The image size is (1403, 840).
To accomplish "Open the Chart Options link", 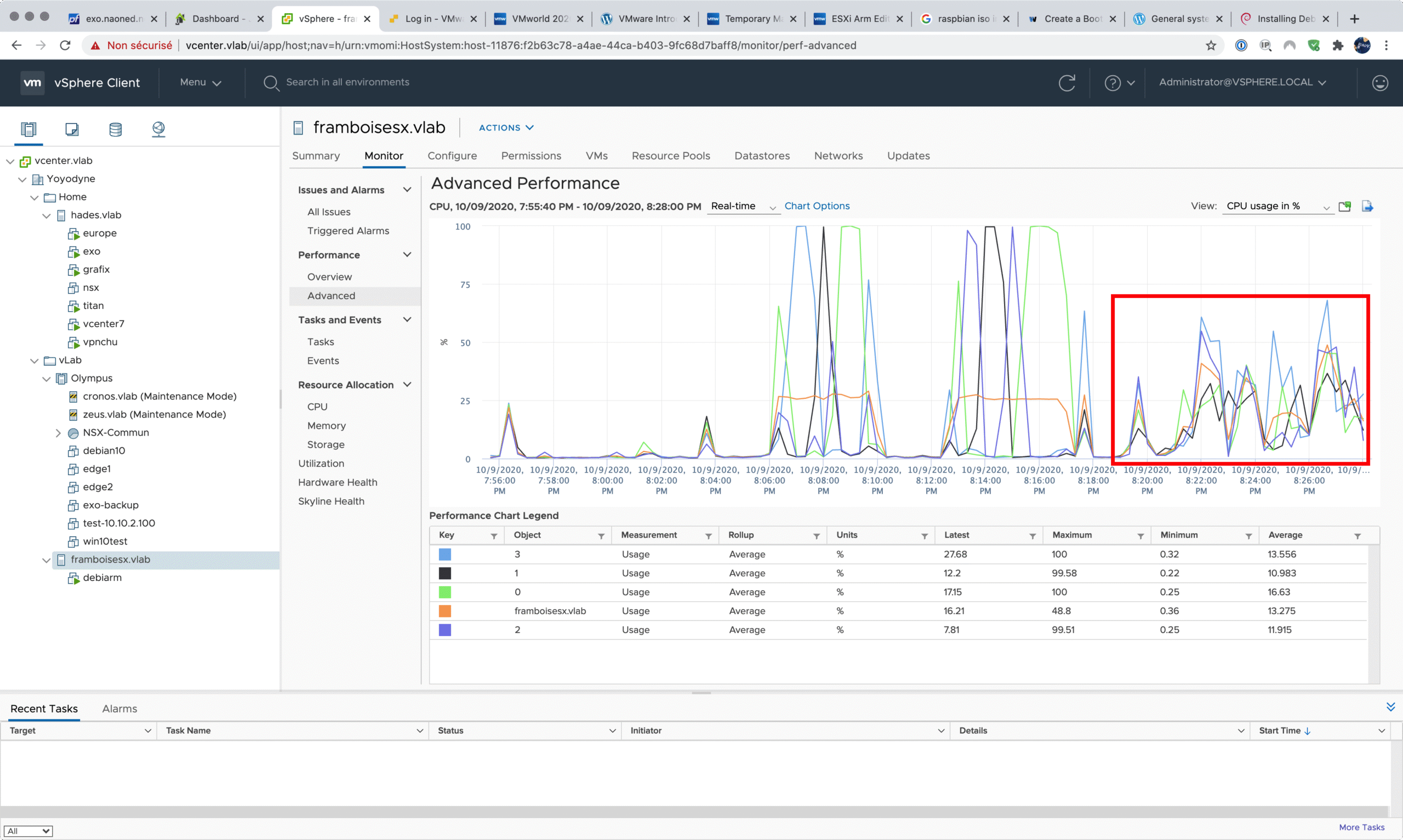I will point(817,206).
